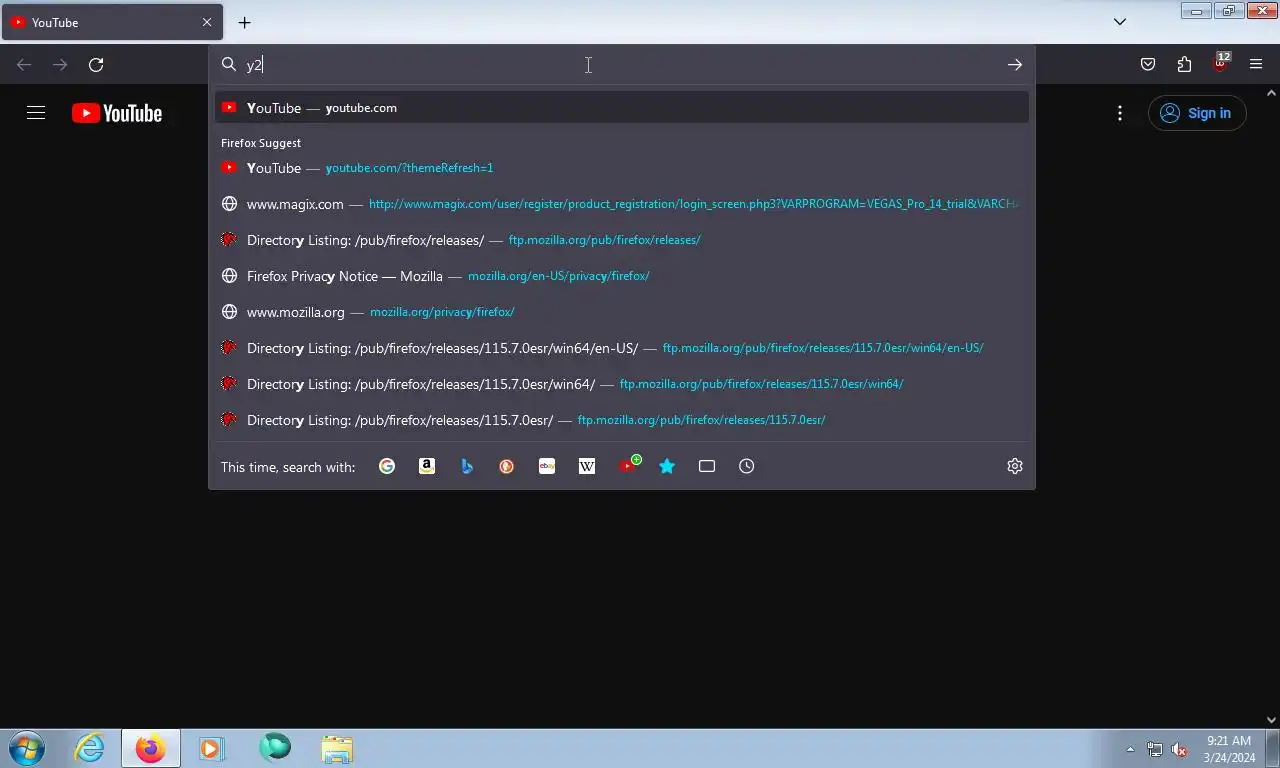The height and width of the screenshot is (768, 1280).
Task: Open the Save to Pocket icon
Action: click(1148, 65)
